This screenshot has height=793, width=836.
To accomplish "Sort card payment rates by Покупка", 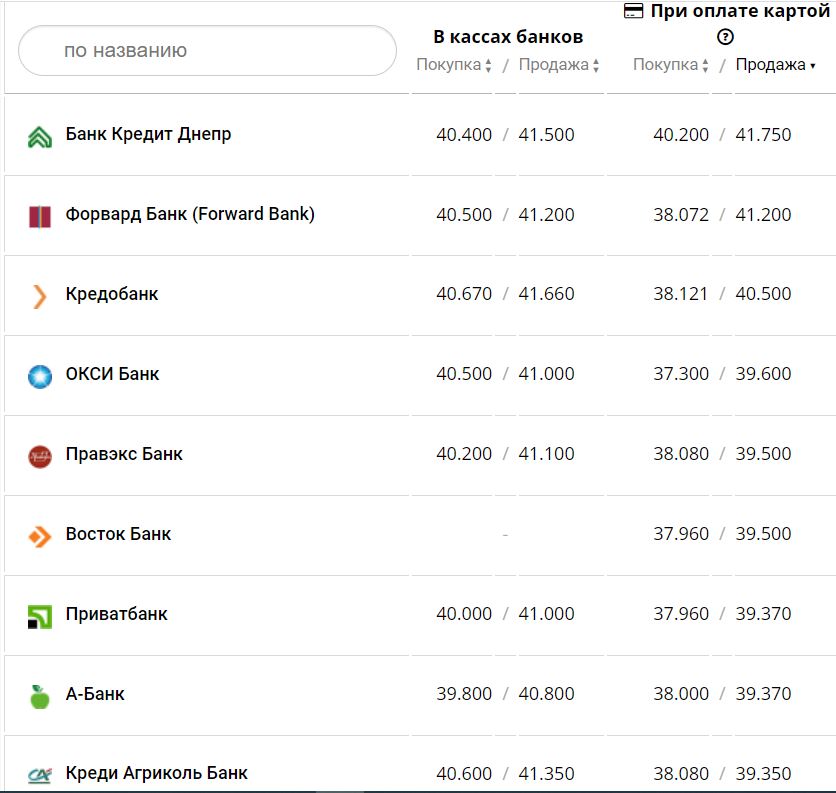I will 671,65.
